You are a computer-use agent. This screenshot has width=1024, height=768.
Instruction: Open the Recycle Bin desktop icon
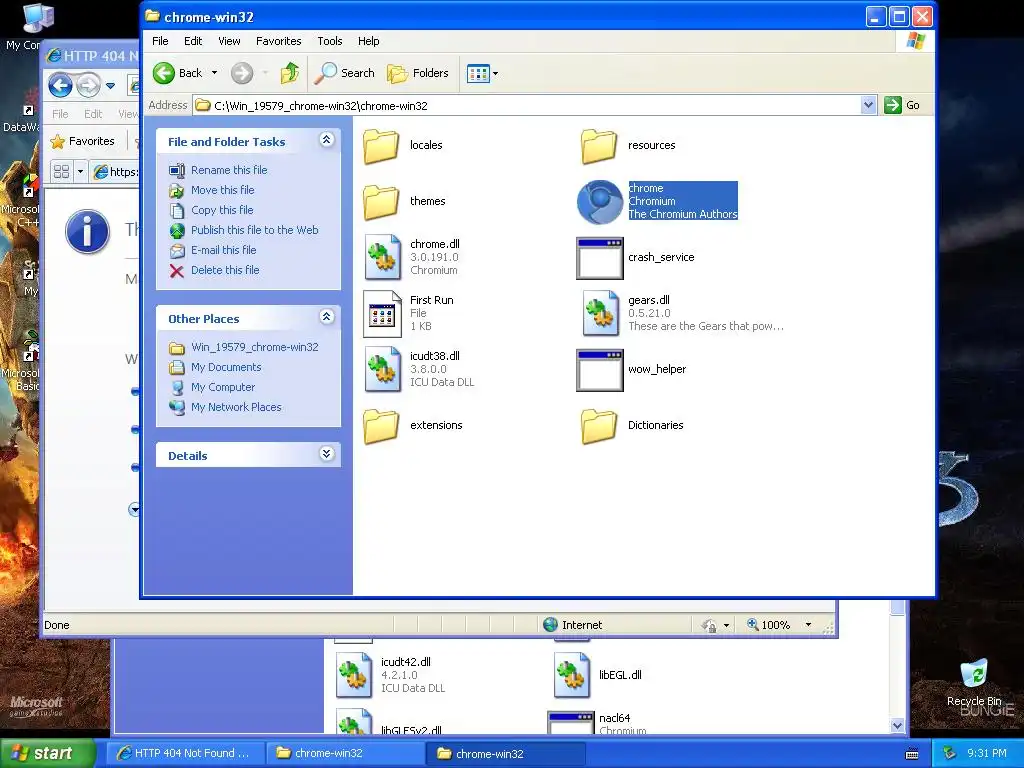point(974,682)
